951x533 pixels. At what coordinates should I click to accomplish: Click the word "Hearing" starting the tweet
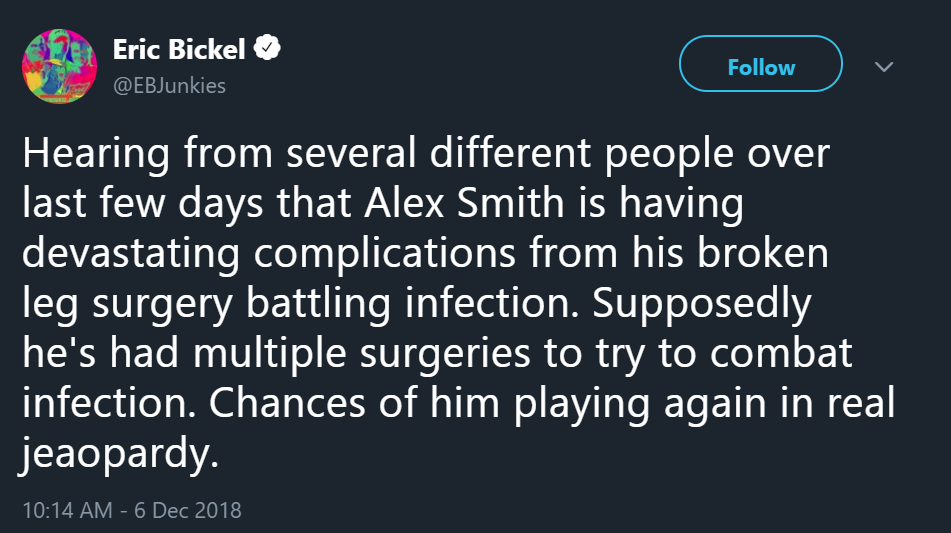(96, 154)
